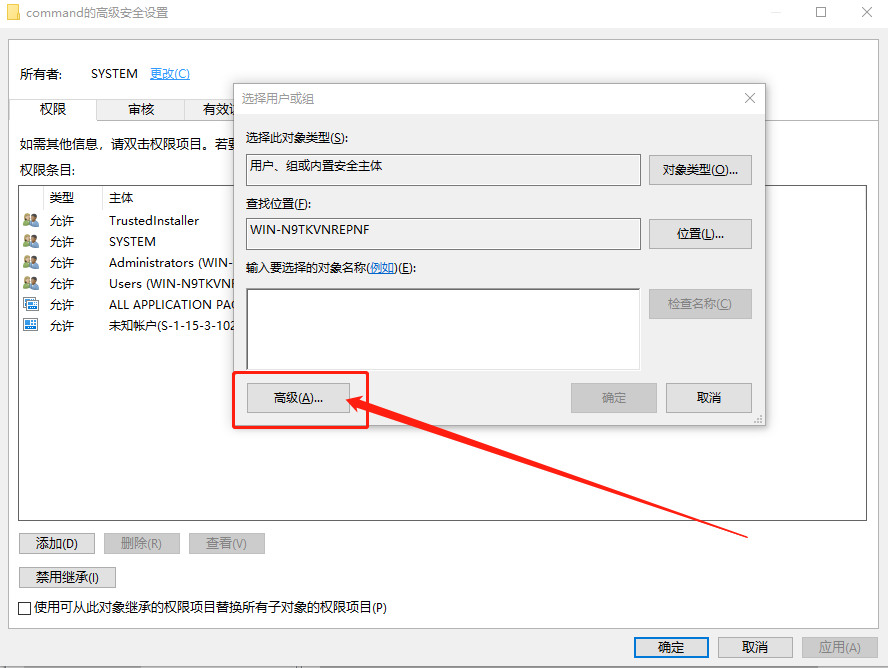
Task: Switch to the 审核 tab
Action: pos(140,109)
